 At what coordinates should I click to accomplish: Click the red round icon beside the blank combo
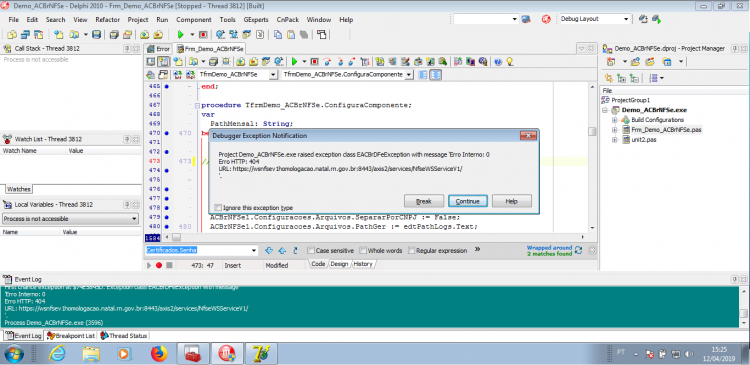[545, 19]
